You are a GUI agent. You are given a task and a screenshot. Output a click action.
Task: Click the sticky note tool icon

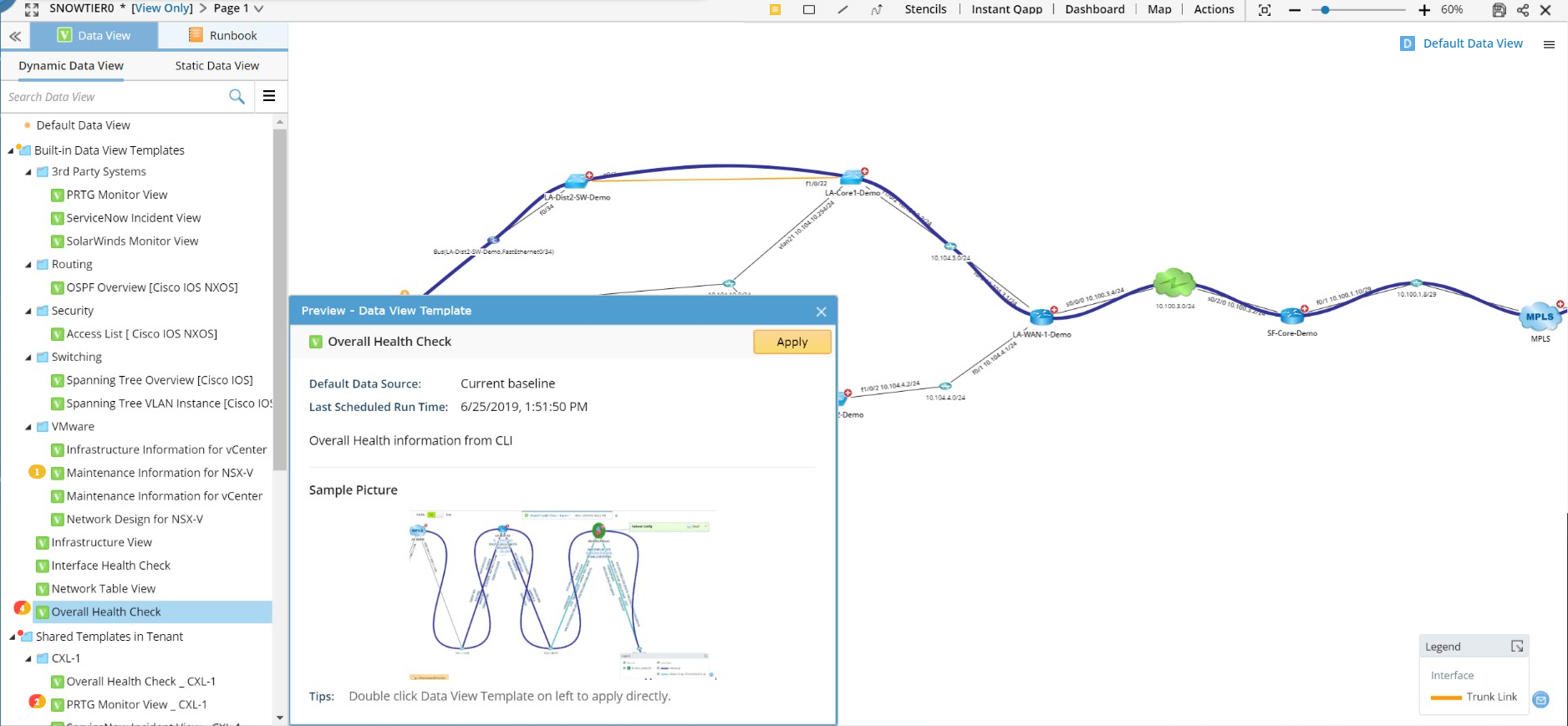tap(775, 10)
